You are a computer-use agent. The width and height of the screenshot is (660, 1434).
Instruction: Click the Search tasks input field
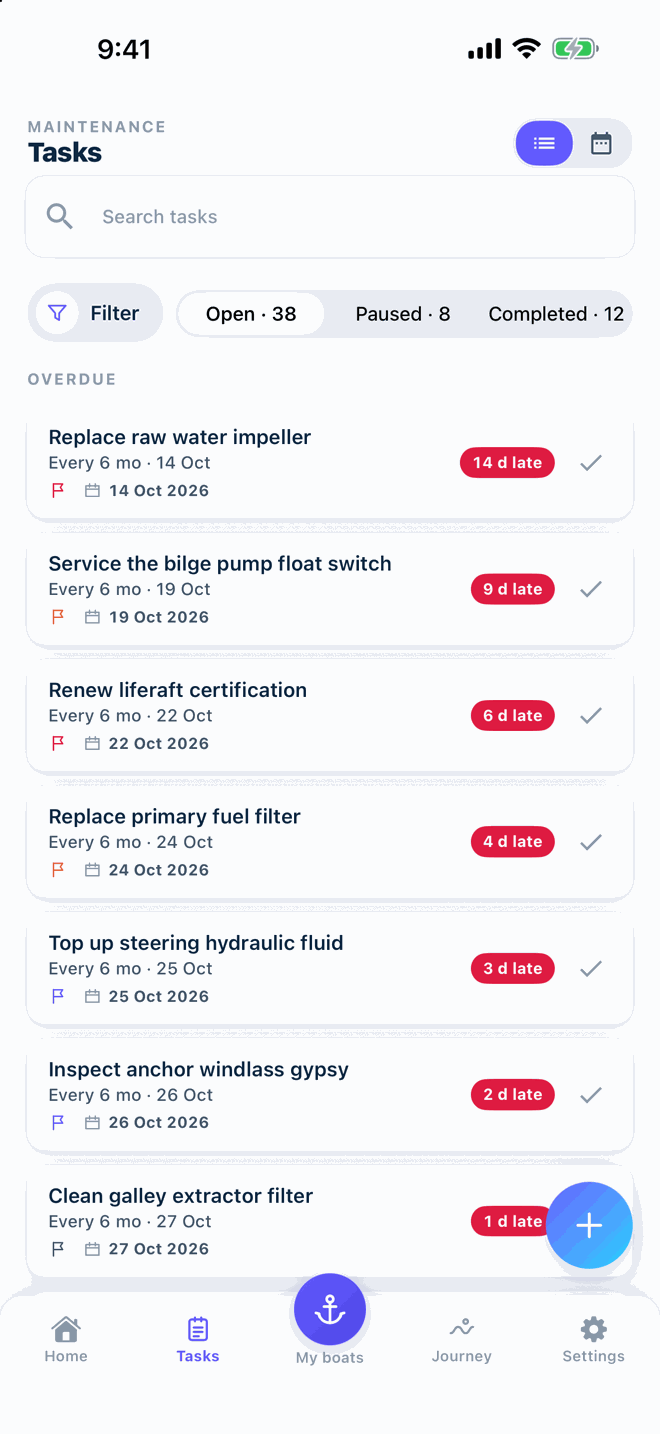click(x=330, y=217)
